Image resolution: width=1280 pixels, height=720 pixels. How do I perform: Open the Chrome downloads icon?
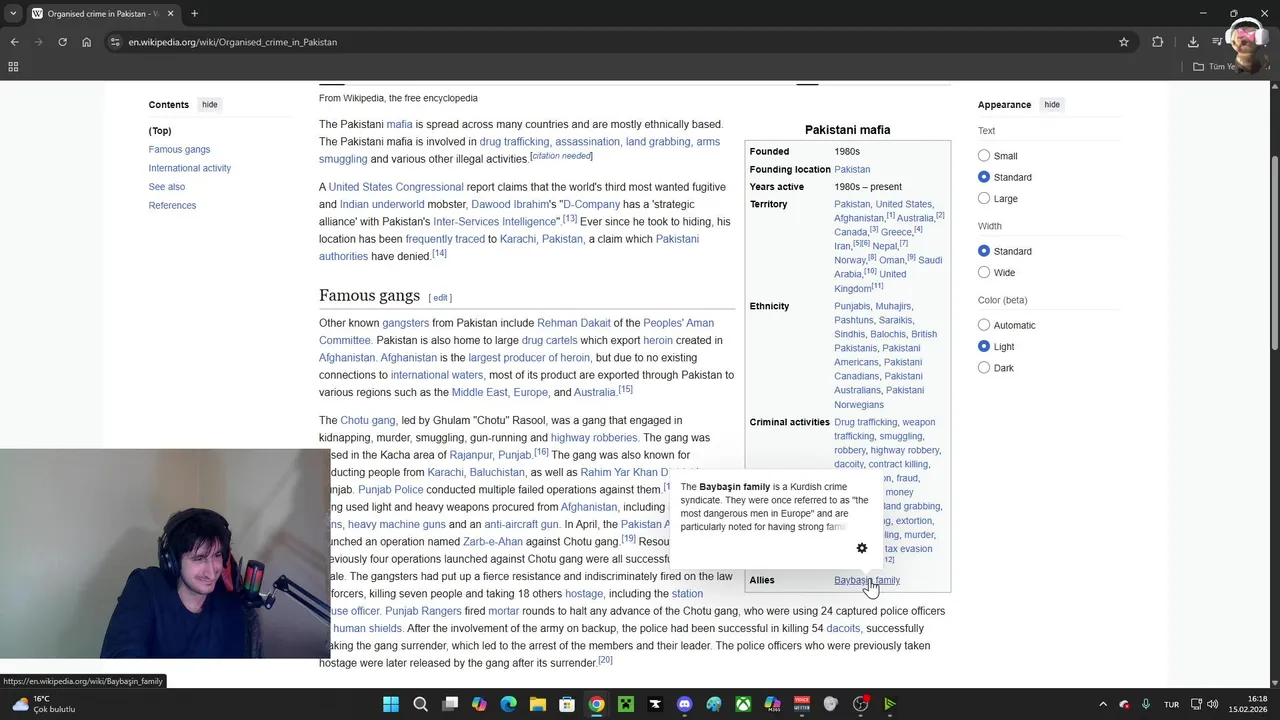click(1193, 42)
